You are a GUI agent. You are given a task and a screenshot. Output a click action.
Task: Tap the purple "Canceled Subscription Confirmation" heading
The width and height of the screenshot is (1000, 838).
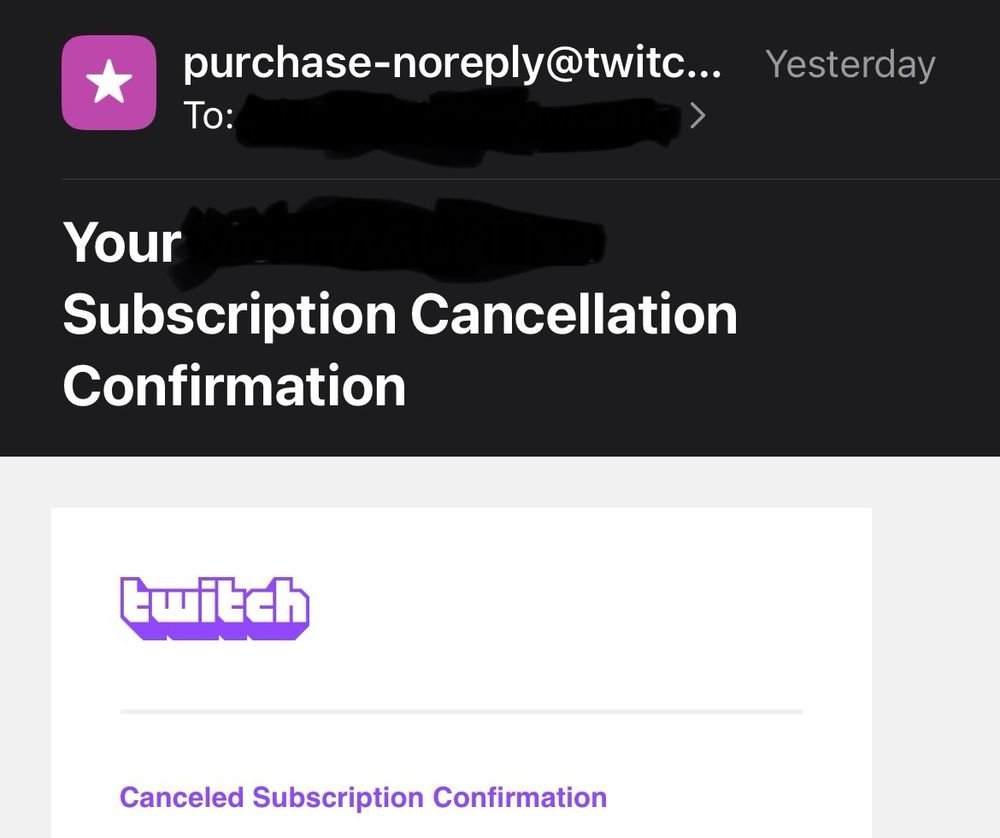click(x=363, y=797)
